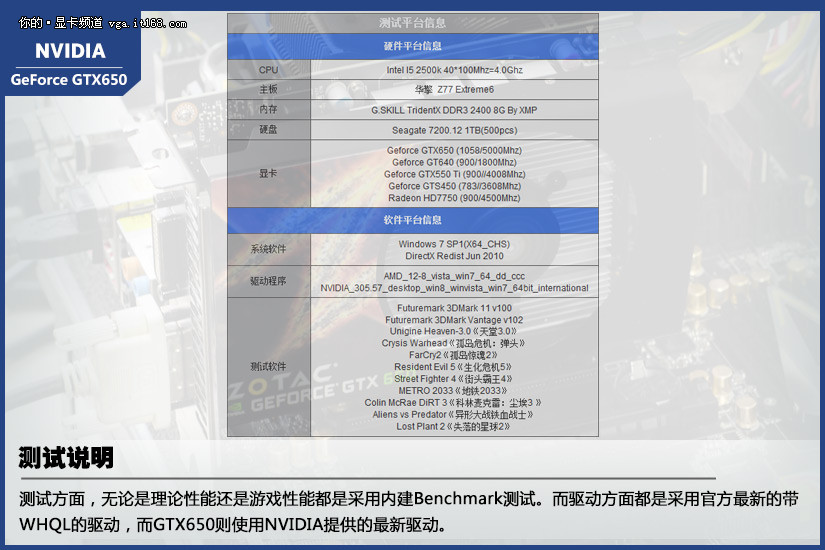
Task: Click 'Radeon HD7750 (900/4500Mhz)' line
Action: click(455, 198)
